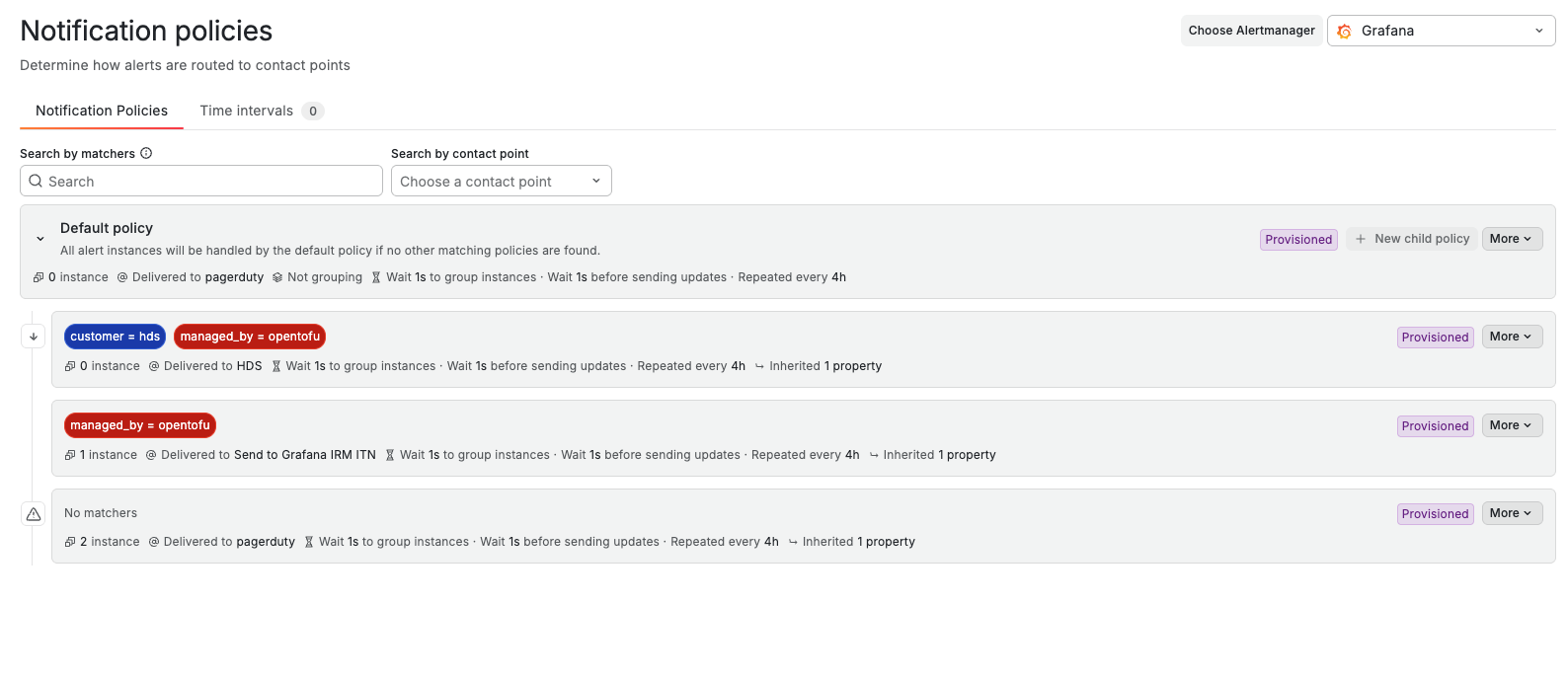1568x679 pixels.
Task: Click the Provisioned badge of the HDS policy
Action: [x=1435, y=338]
